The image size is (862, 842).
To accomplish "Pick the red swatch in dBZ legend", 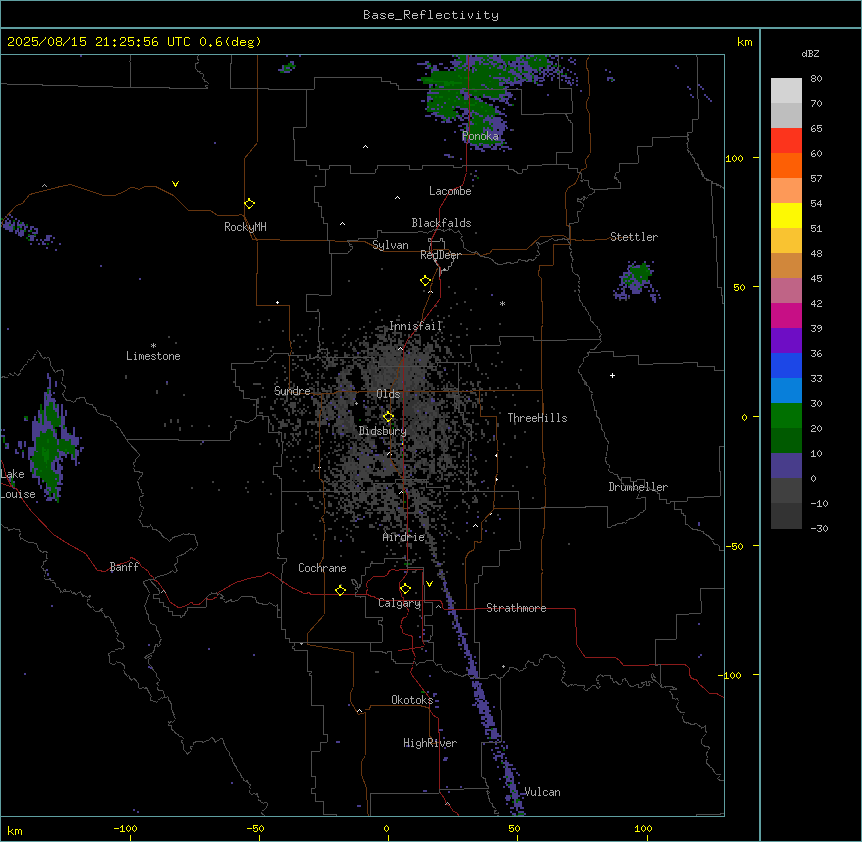I will [x=786, y=141].
